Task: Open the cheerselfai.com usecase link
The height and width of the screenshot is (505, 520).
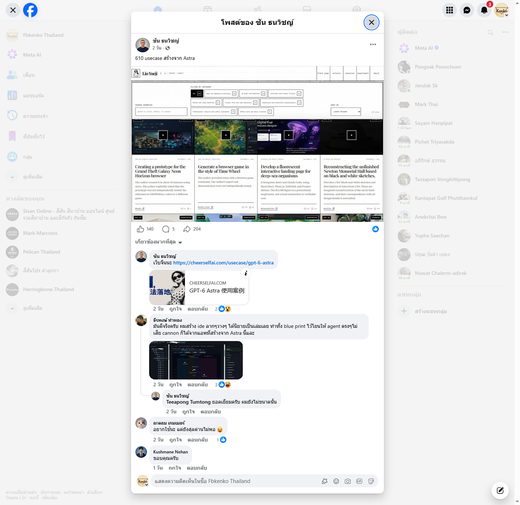Action: [x=223, y=263]
